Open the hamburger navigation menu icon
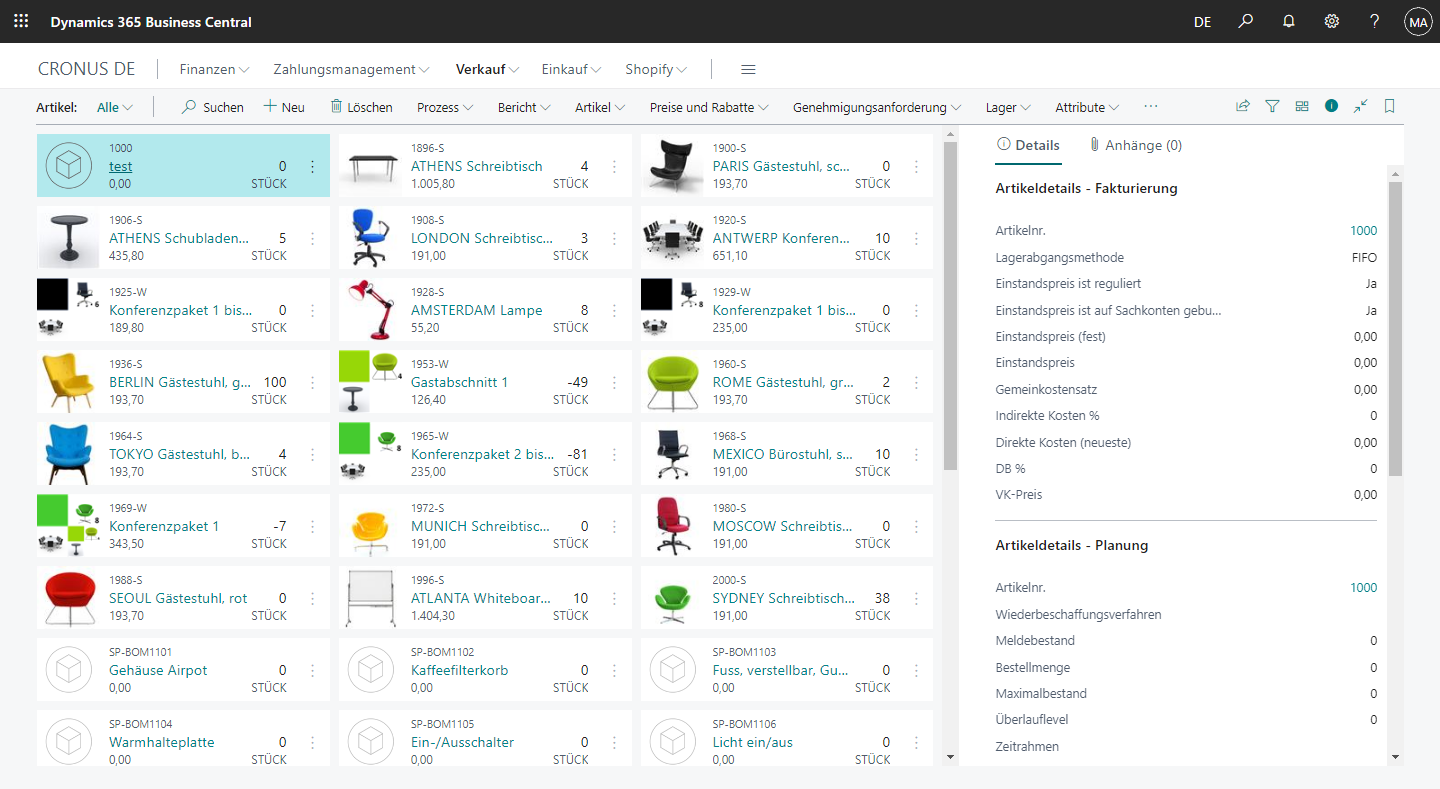Viewport: 1440px width, 789px height. click(748, 69)
